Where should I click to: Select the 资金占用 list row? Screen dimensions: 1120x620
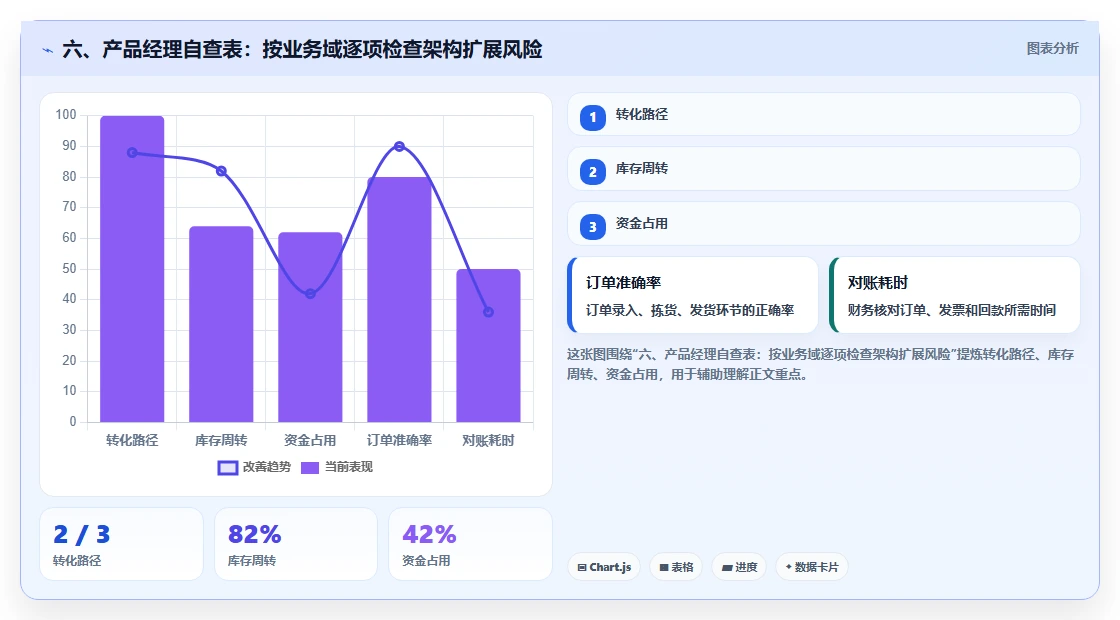coord(824,224)
